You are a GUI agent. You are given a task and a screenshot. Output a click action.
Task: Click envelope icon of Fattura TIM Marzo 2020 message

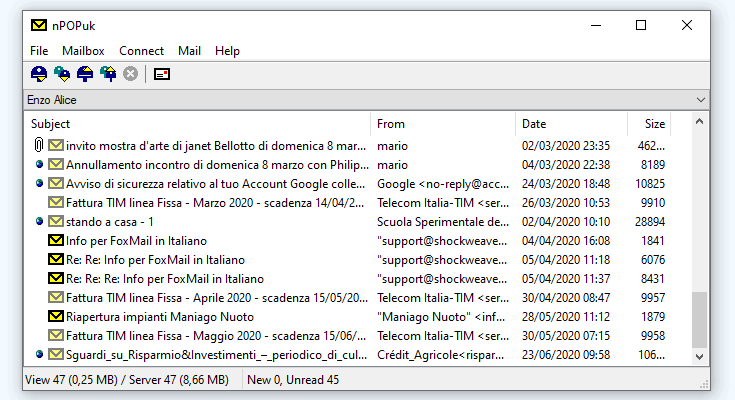(x=56, y=202)
